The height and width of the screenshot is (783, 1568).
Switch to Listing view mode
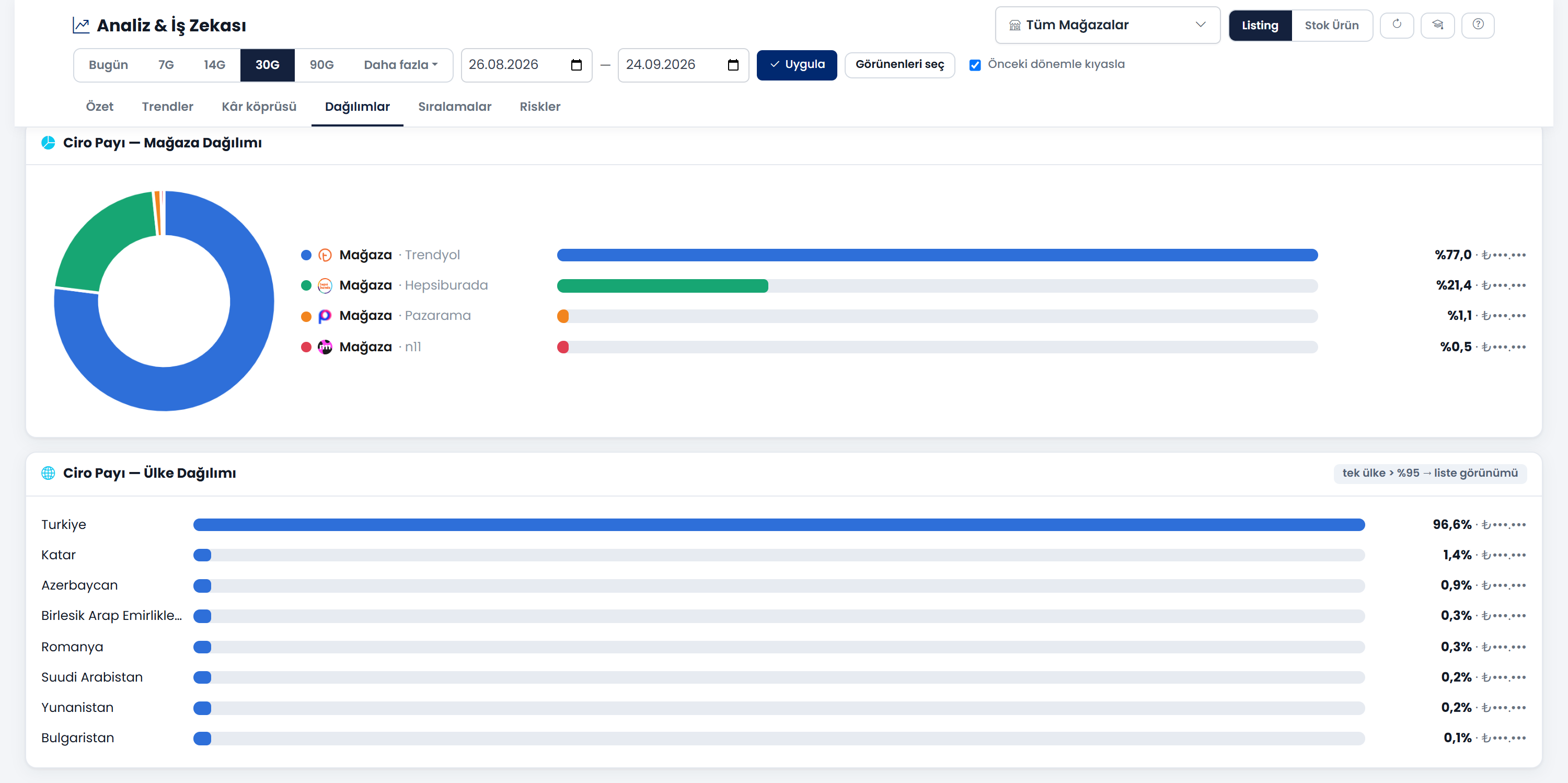pyautogui.click(x=1260, y=26)
